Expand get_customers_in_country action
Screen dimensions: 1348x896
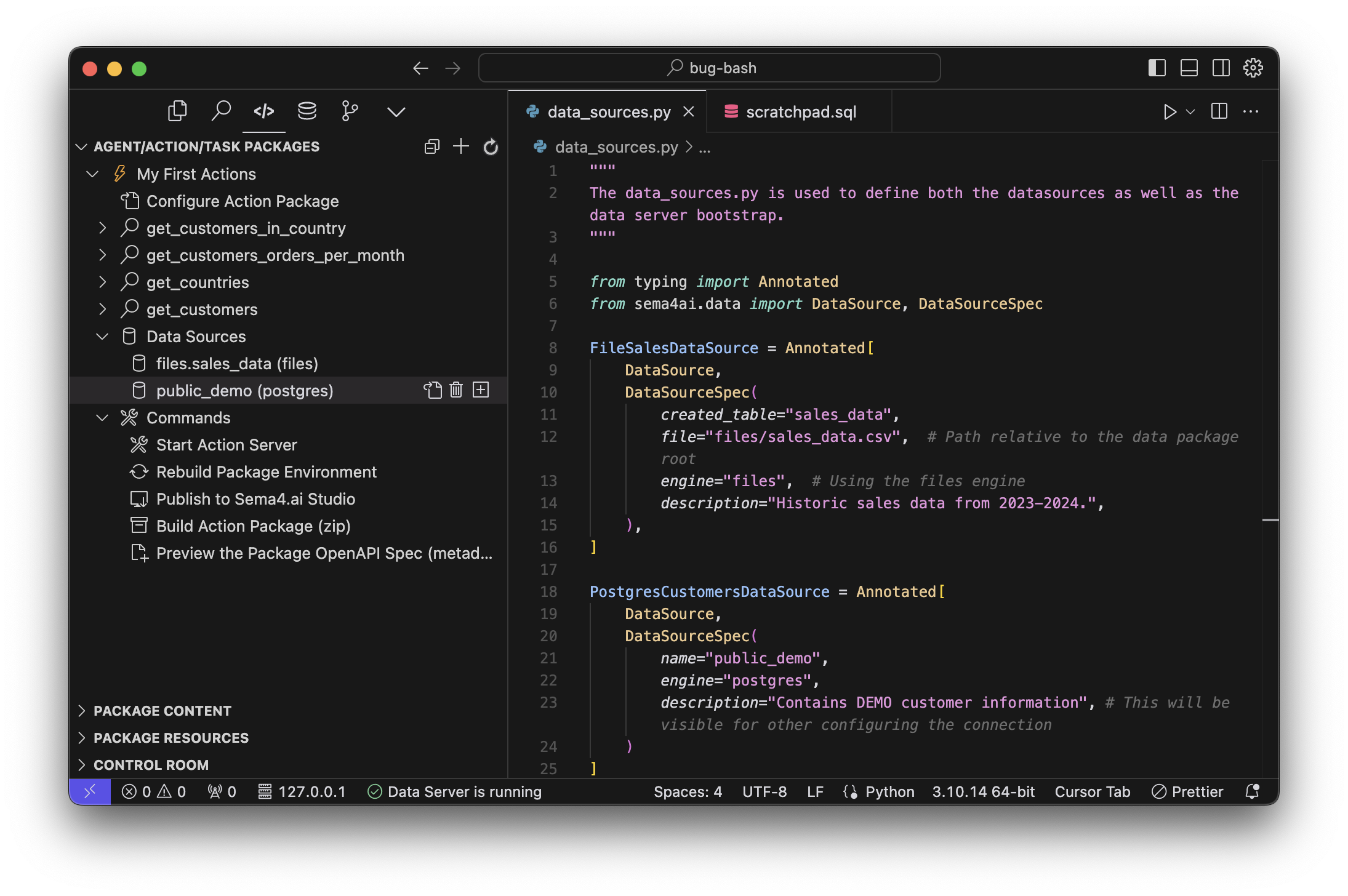(102, 228)
